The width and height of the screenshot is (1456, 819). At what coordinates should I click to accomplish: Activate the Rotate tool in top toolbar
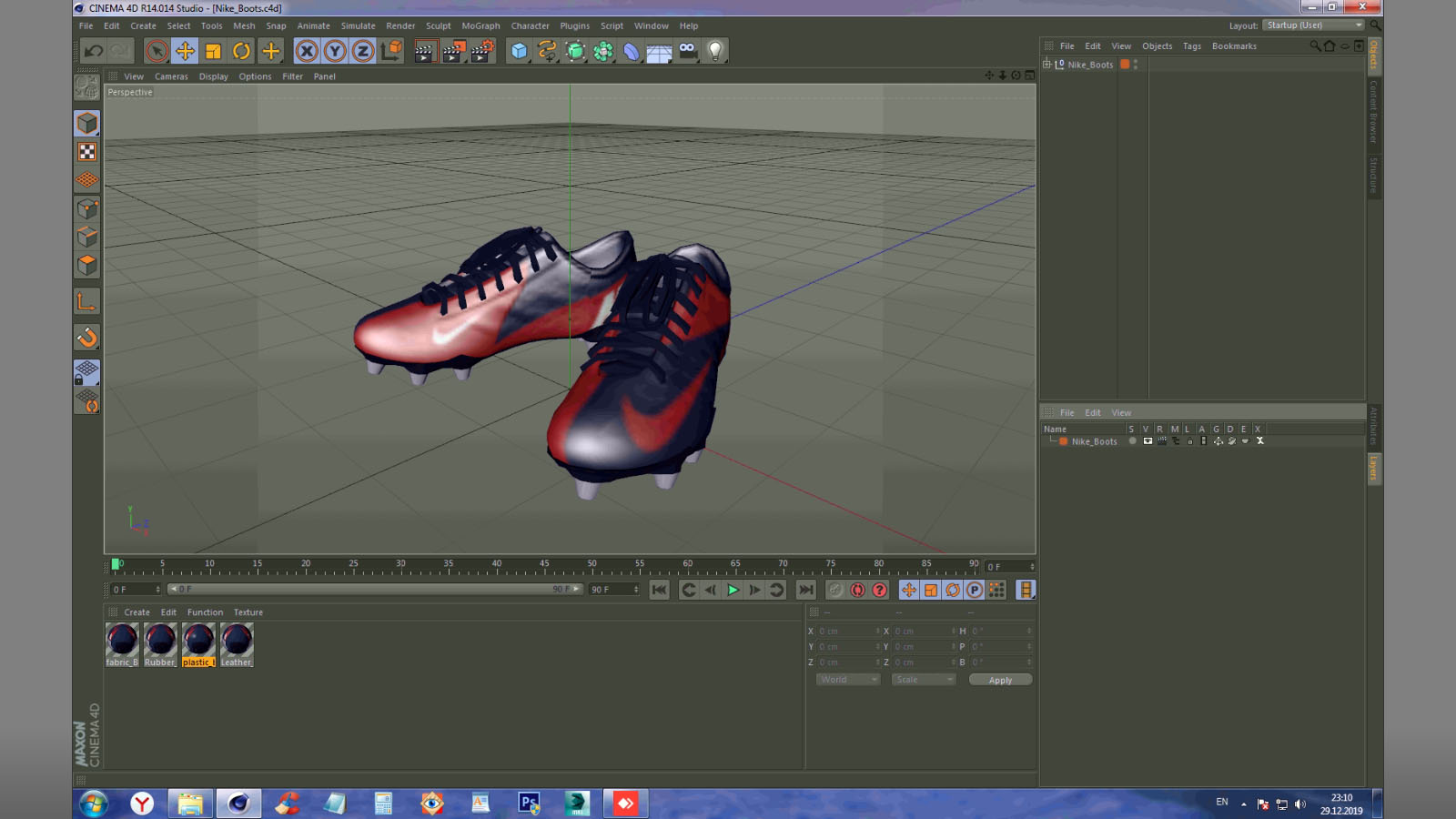pyautogui.click(x=241, y=51)
